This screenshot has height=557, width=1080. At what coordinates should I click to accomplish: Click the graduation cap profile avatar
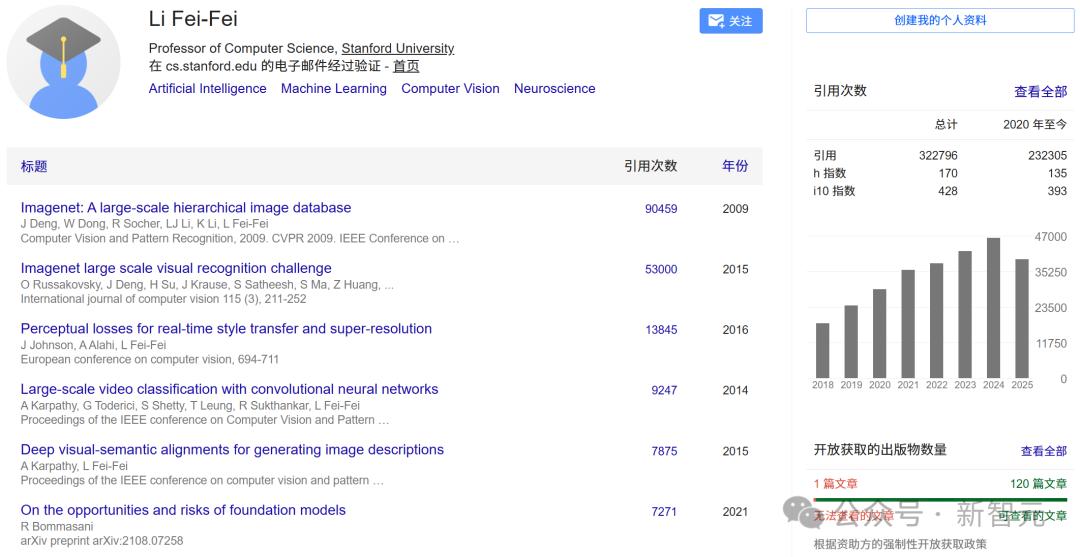(x=63, y=62)
